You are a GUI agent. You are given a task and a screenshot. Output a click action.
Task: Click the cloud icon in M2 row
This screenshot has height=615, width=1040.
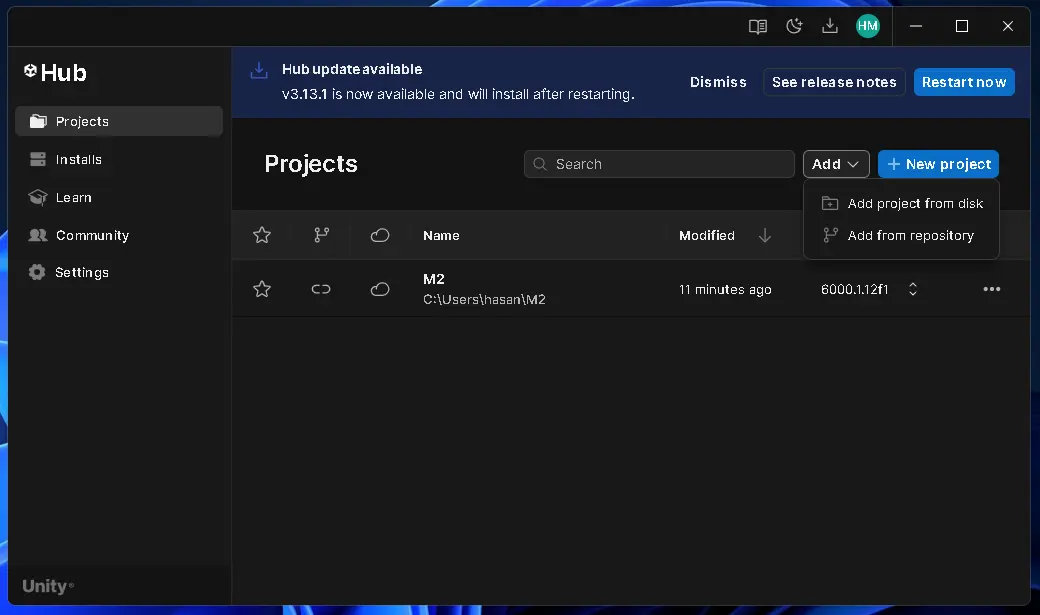380,289
